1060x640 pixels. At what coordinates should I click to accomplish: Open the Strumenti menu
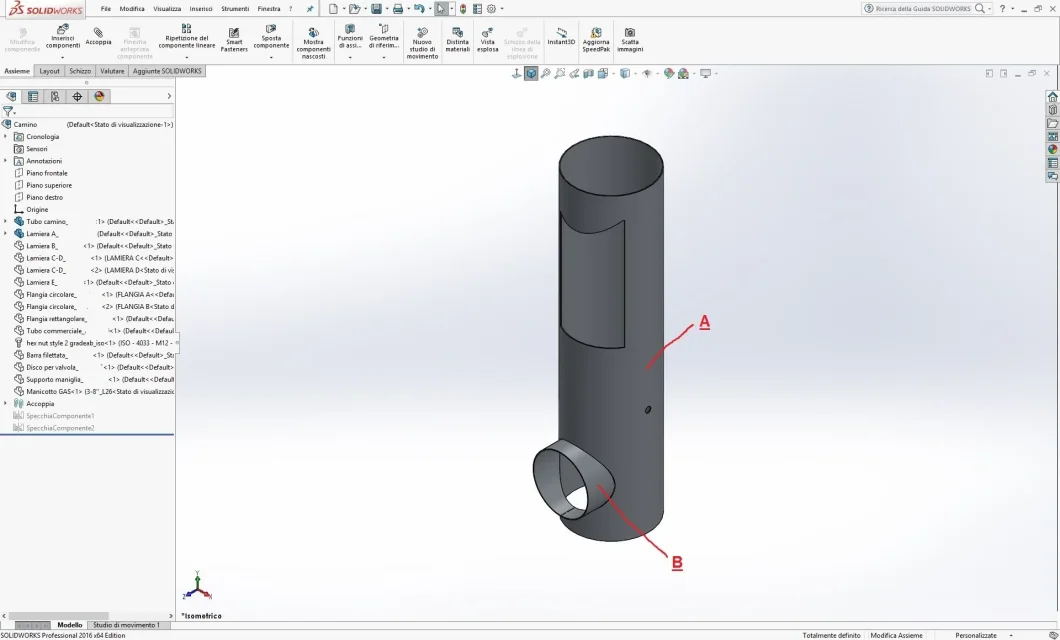pyautogui.click(x=235, y=9)
